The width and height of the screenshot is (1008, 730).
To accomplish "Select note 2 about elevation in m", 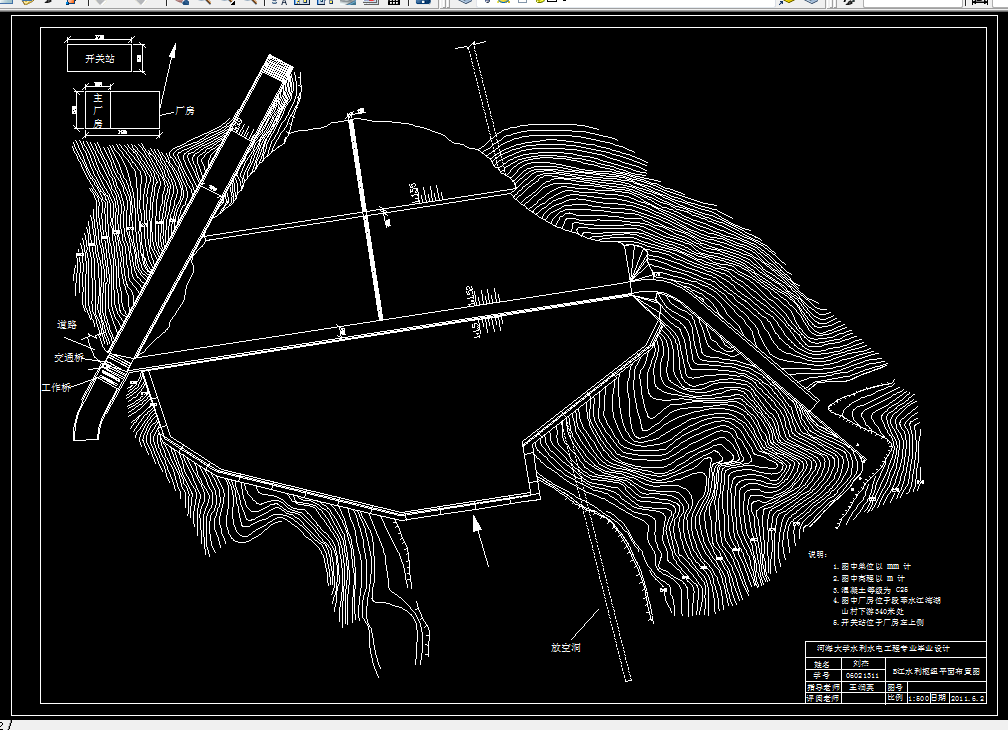I will pos(868,578).
